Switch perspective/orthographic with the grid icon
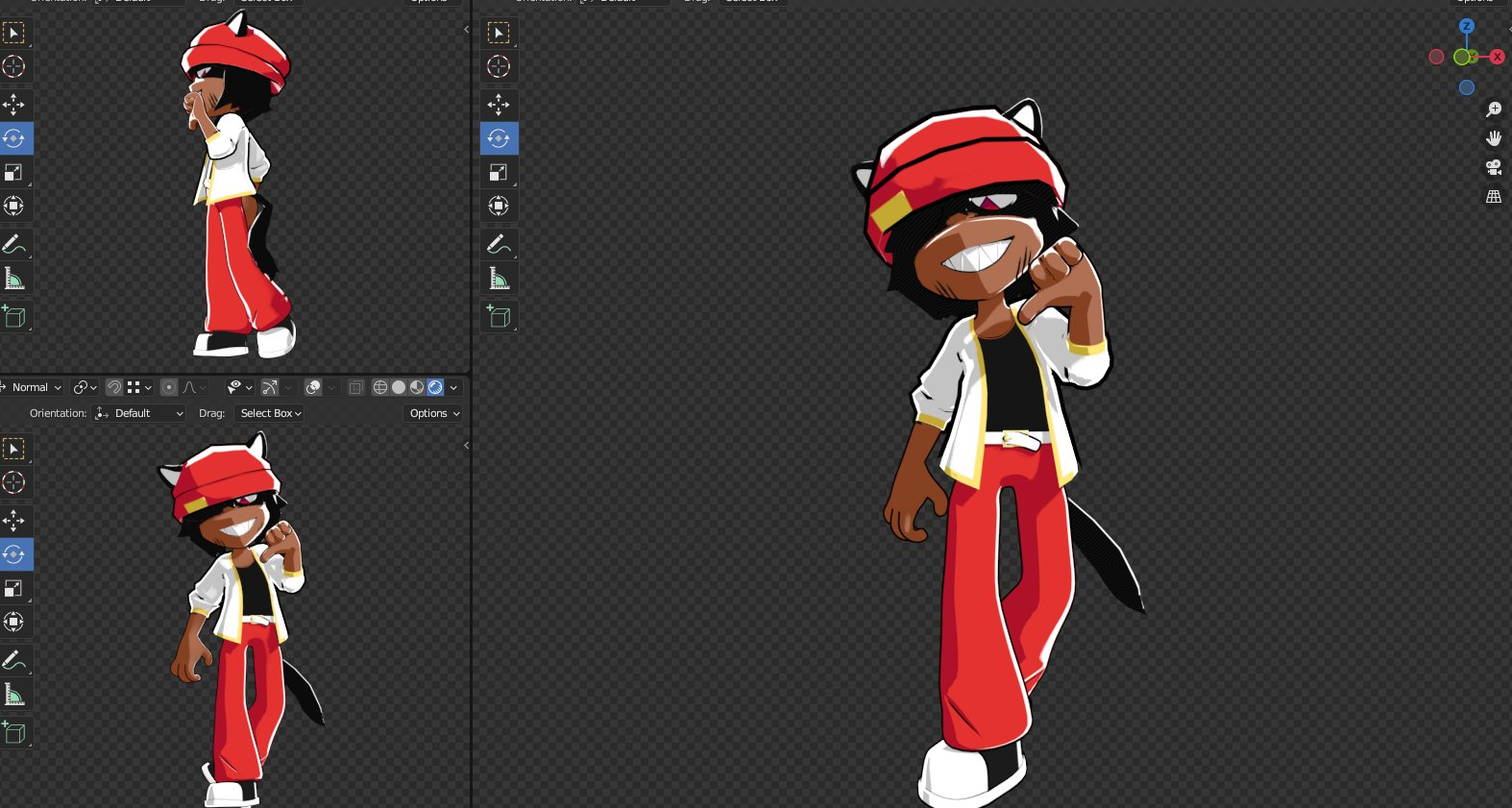1512x808 pixels. [x=1494, y=197]
